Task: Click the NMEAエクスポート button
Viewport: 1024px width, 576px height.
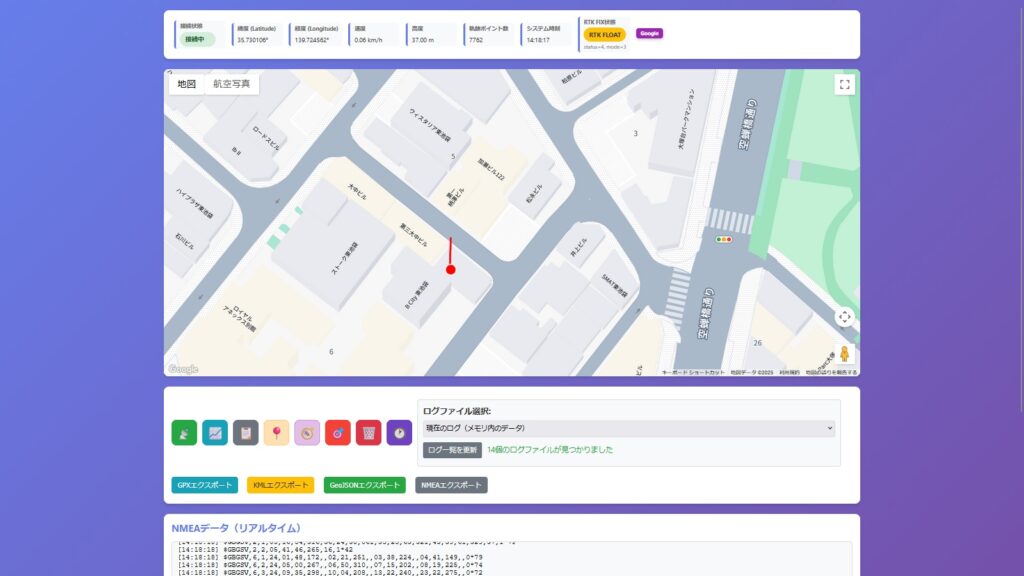Action: tap(451, 485)
